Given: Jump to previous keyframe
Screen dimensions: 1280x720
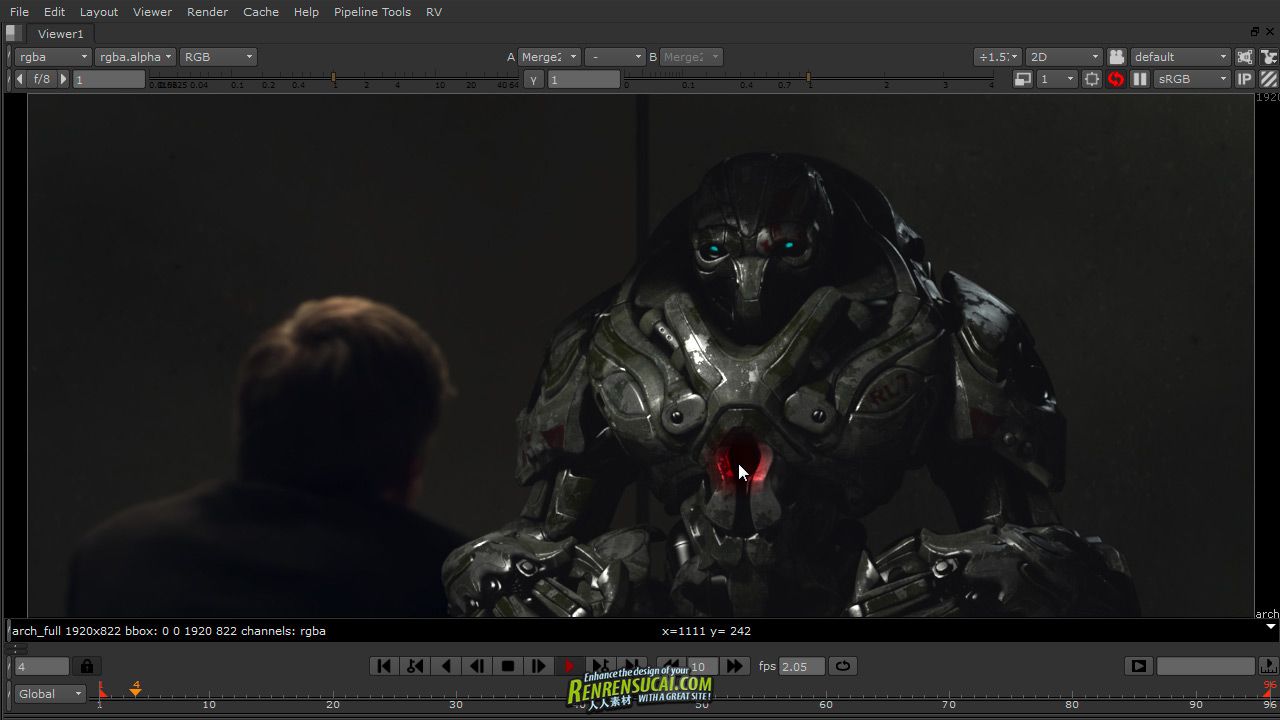Looking at the screenshot, I should (415, 666).
